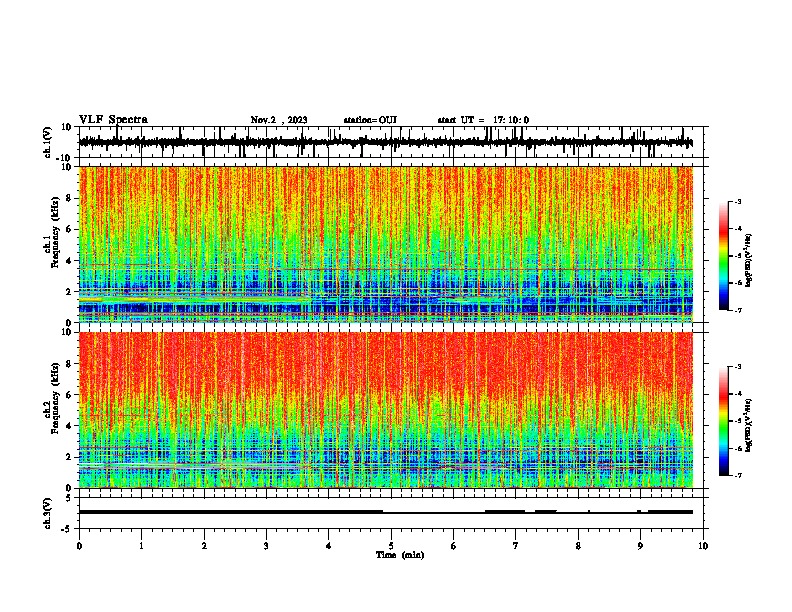Click the log(PSD) label beside ch.1 color bar
The height and width of the screenshot is (612, 792).
pyautogui.click(x=749, y=260)
